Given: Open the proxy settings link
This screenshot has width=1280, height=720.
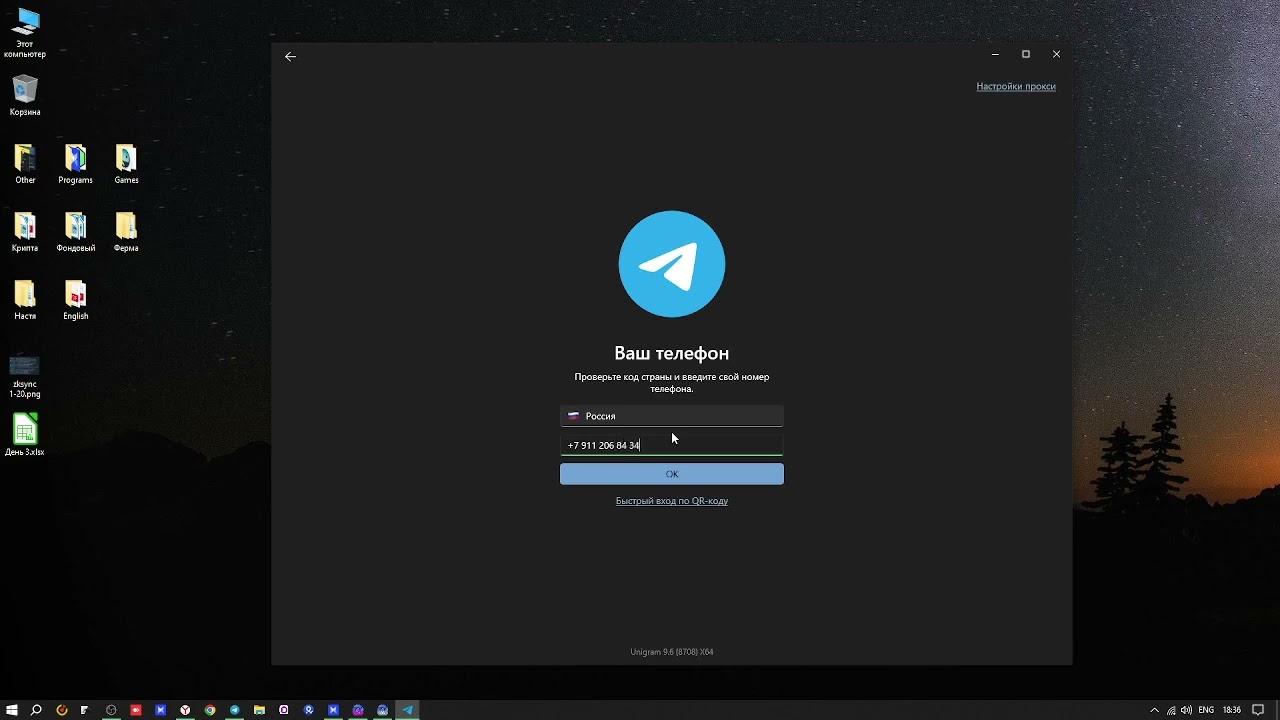Looking at the screenshot, I should (x=1016, y=86).
